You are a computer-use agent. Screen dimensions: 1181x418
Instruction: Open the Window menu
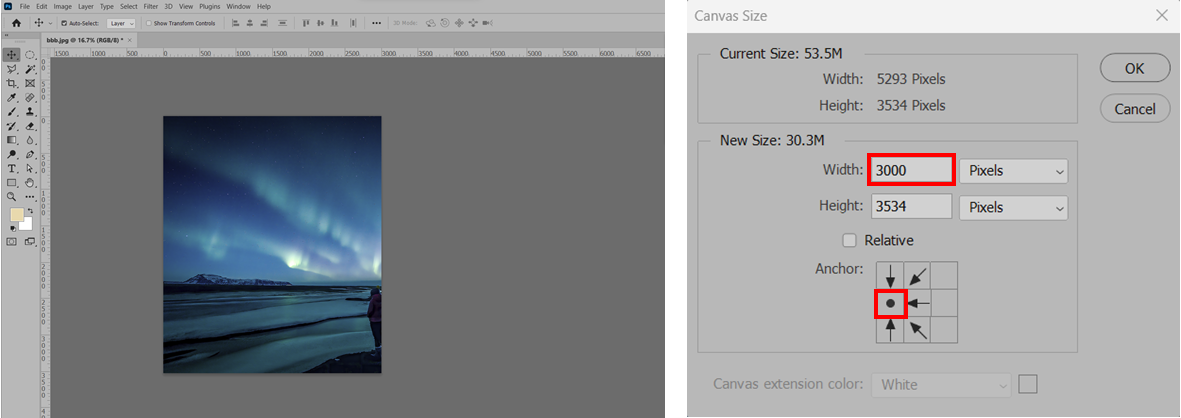tap(238, 7)
